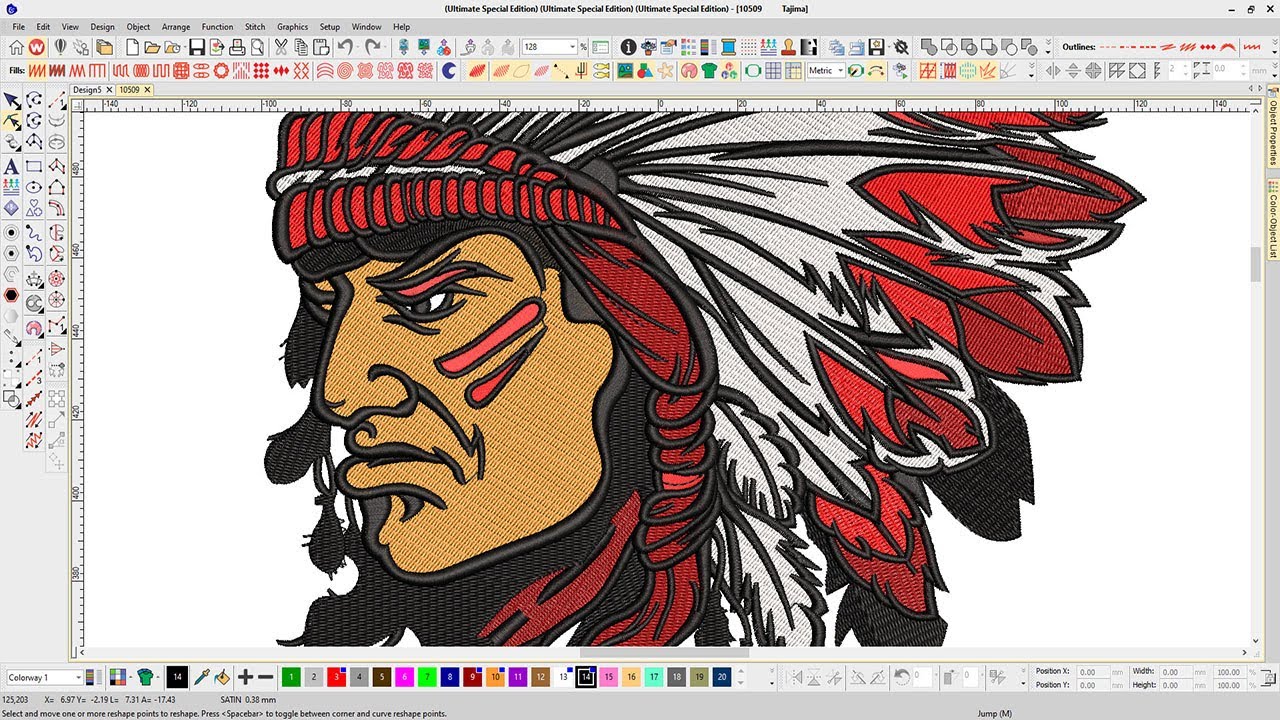Open the design information icon
This screenshot has width=1280, height=720.
point(627,47)
